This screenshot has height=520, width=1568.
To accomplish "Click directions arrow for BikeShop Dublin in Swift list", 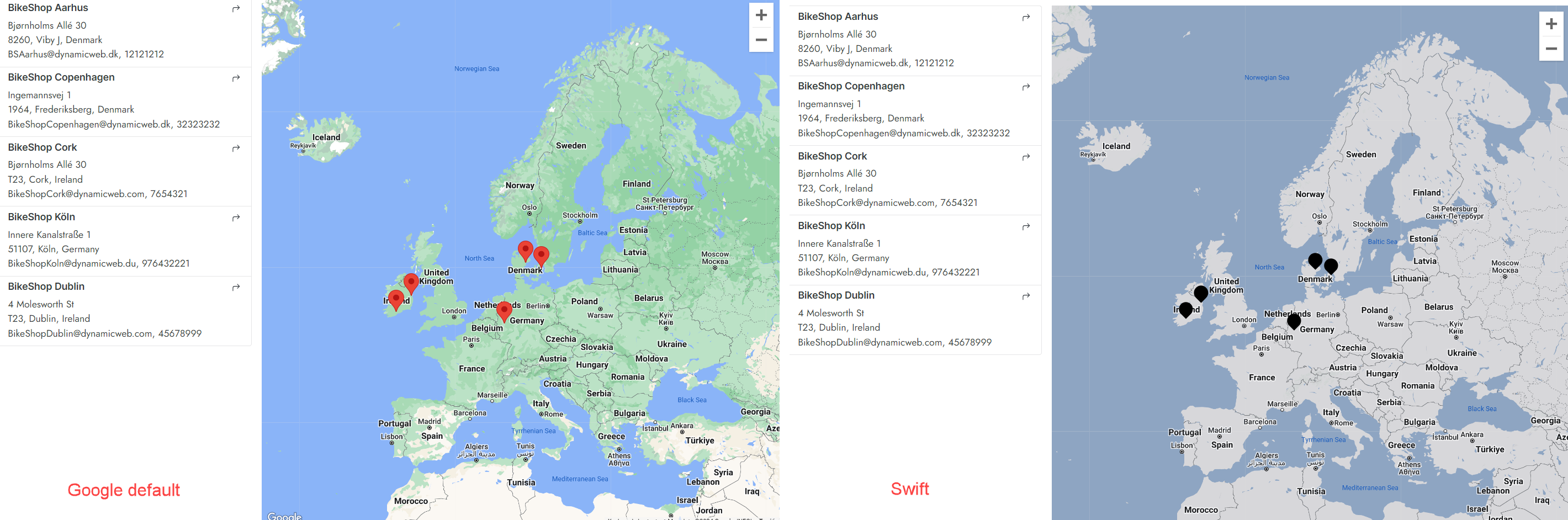I will click(1026, 296).
